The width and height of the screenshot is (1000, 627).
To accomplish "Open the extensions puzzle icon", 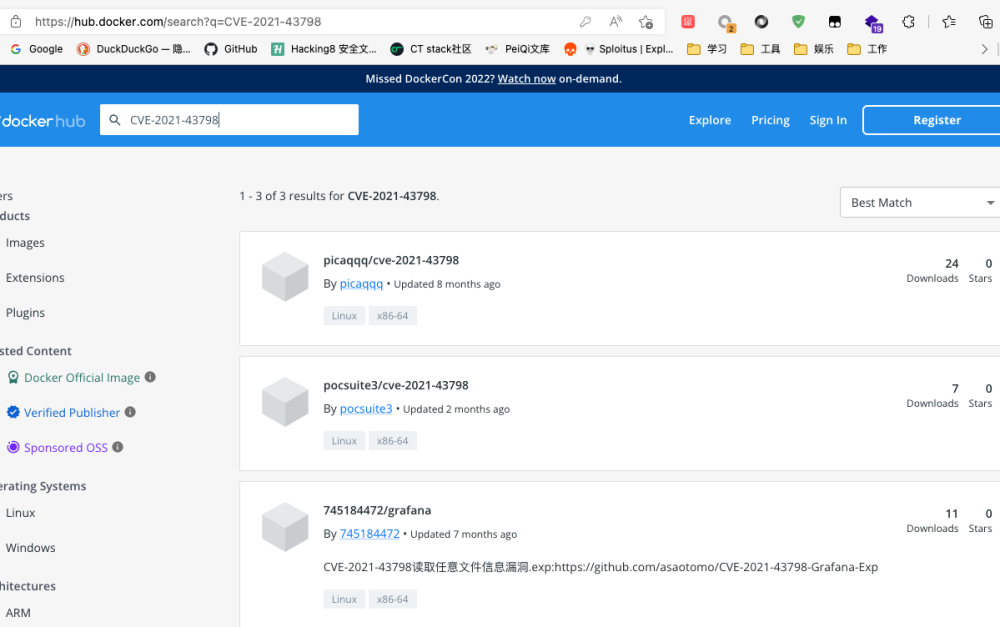I will 909,22.
